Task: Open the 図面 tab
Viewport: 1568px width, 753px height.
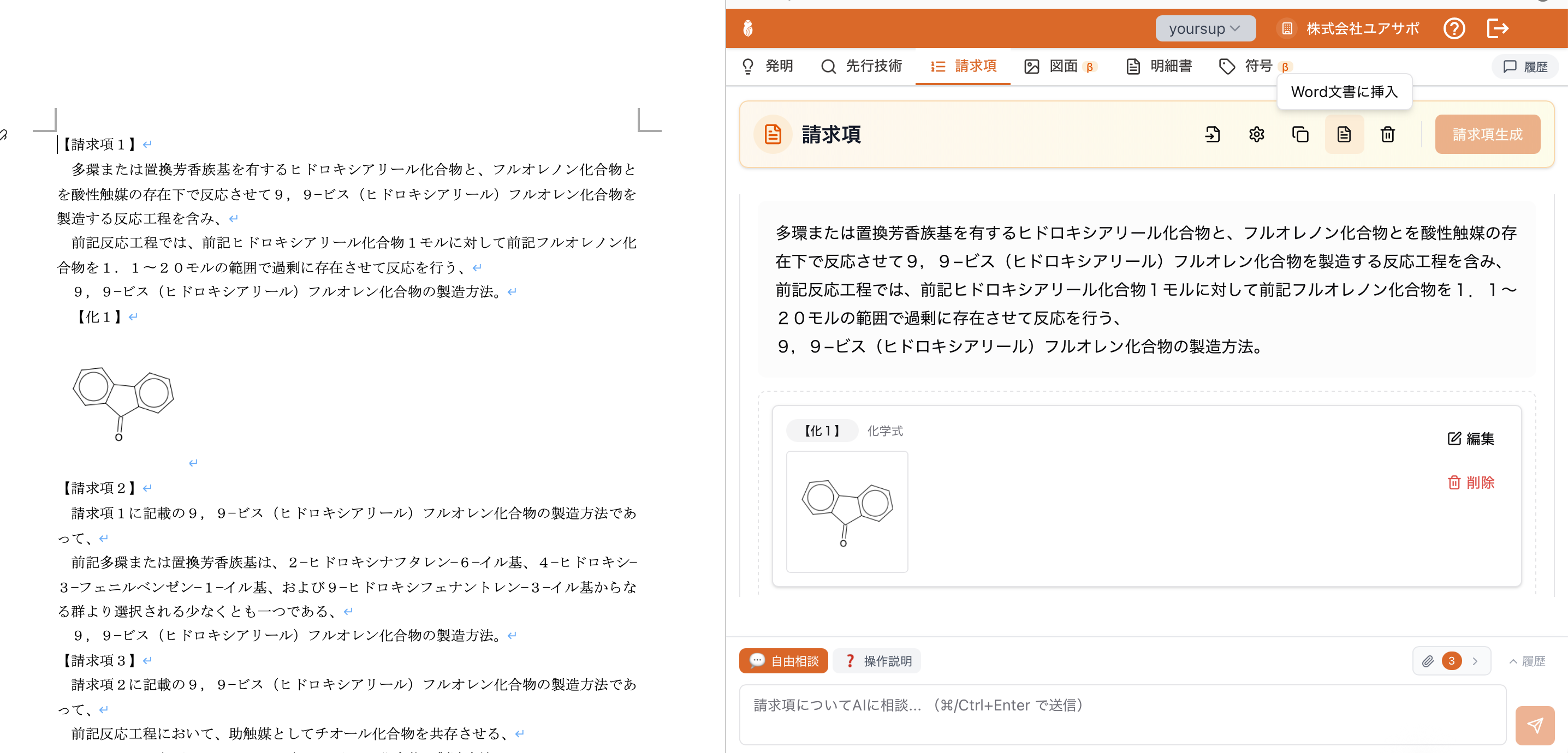Action: pos(1060,67)
